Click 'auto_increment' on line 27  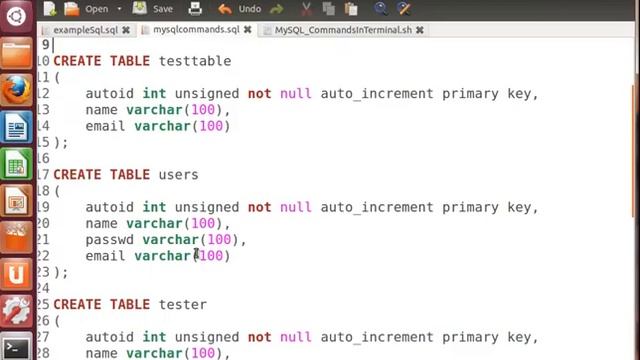pos(377,337)
